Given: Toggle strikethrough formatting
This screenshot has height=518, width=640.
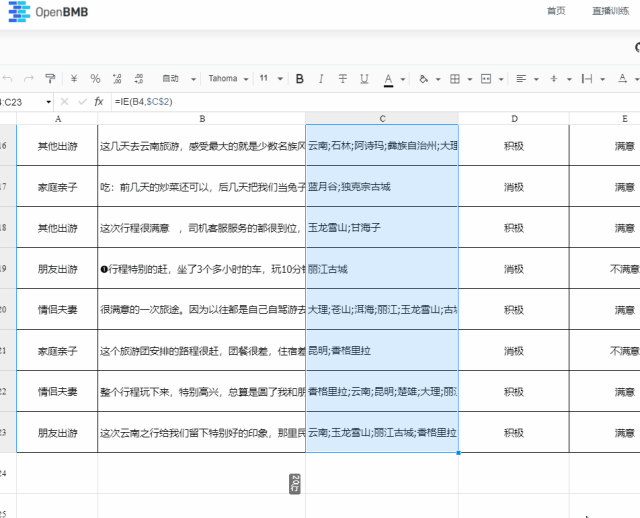Looking at the screenshot, I should [343, 79].
